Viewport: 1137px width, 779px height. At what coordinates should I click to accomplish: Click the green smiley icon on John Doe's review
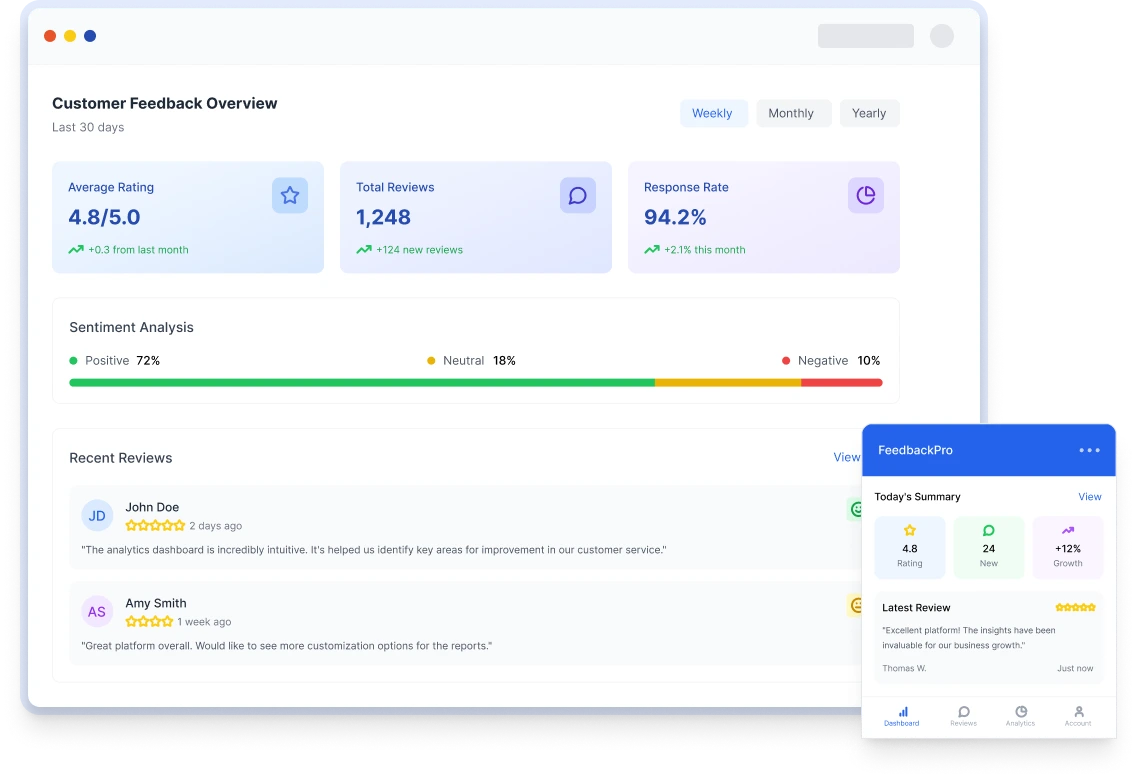(x=855, y=509)
